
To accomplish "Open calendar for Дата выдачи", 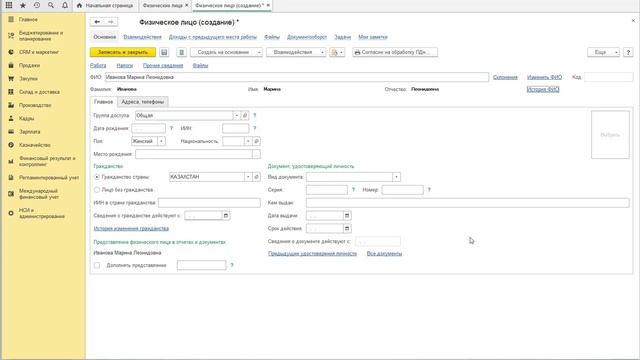I will (x=347, y=216).
